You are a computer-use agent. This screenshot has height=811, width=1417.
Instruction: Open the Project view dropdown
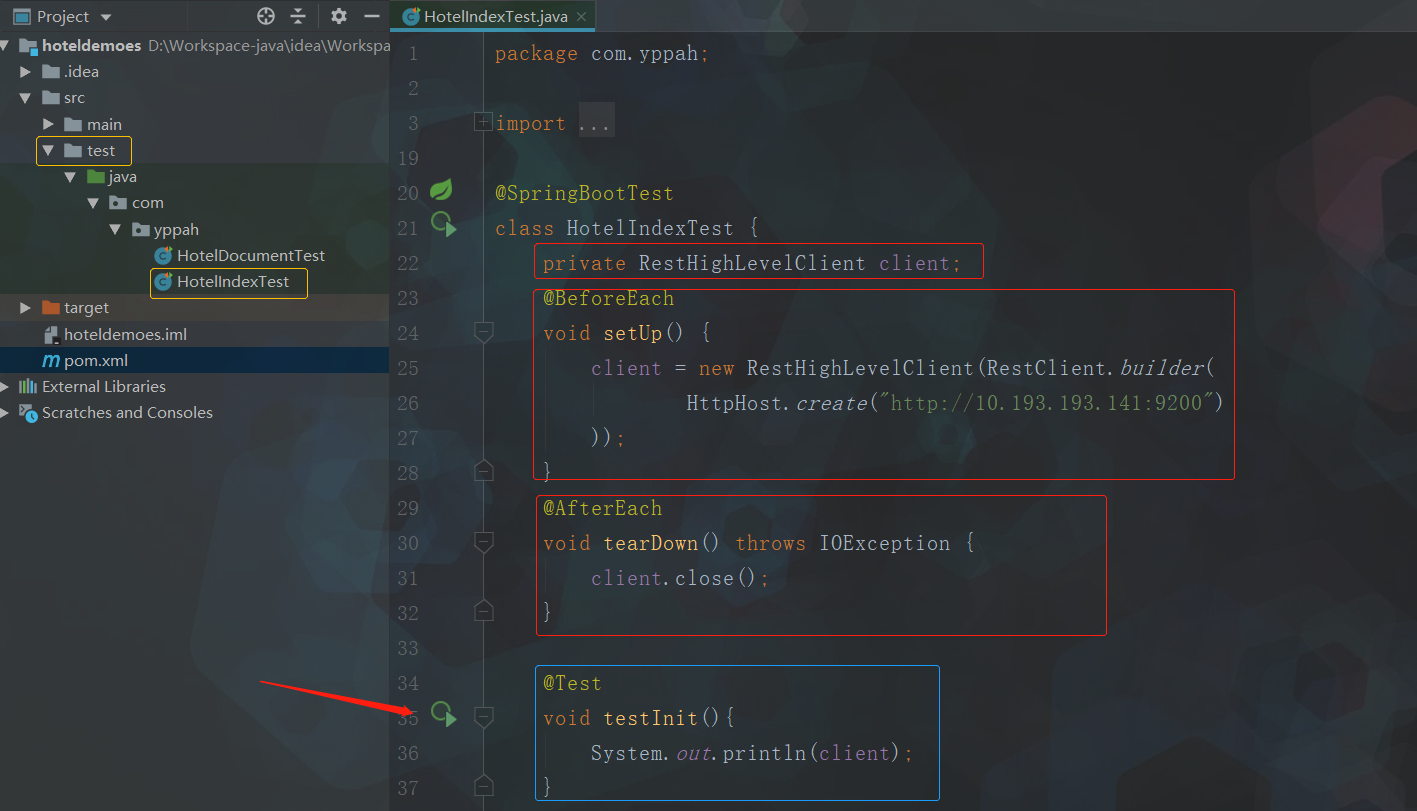click(x=107, y=17)
